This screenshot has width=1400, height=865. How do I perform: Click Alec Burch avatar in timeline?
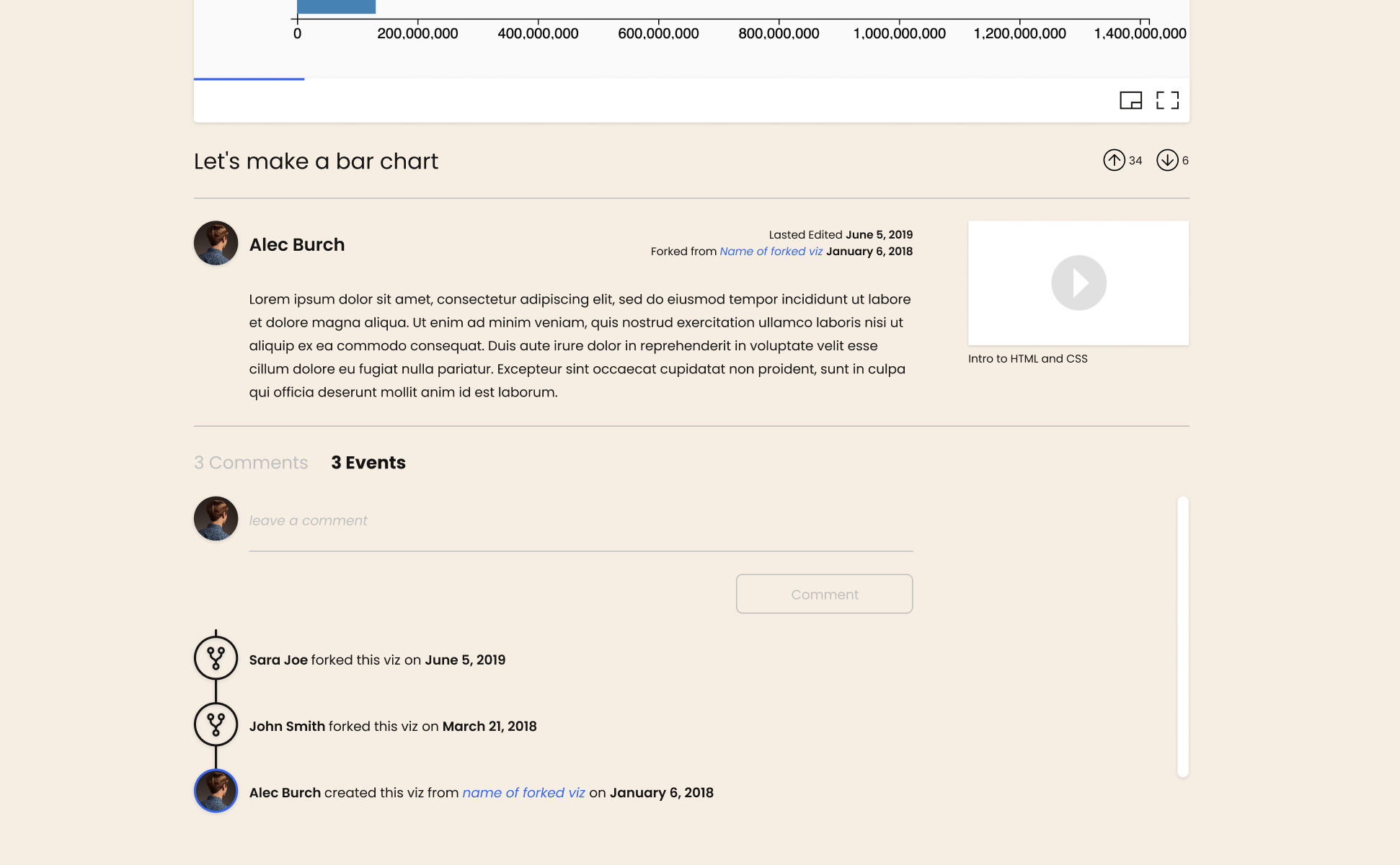(216, 791)
